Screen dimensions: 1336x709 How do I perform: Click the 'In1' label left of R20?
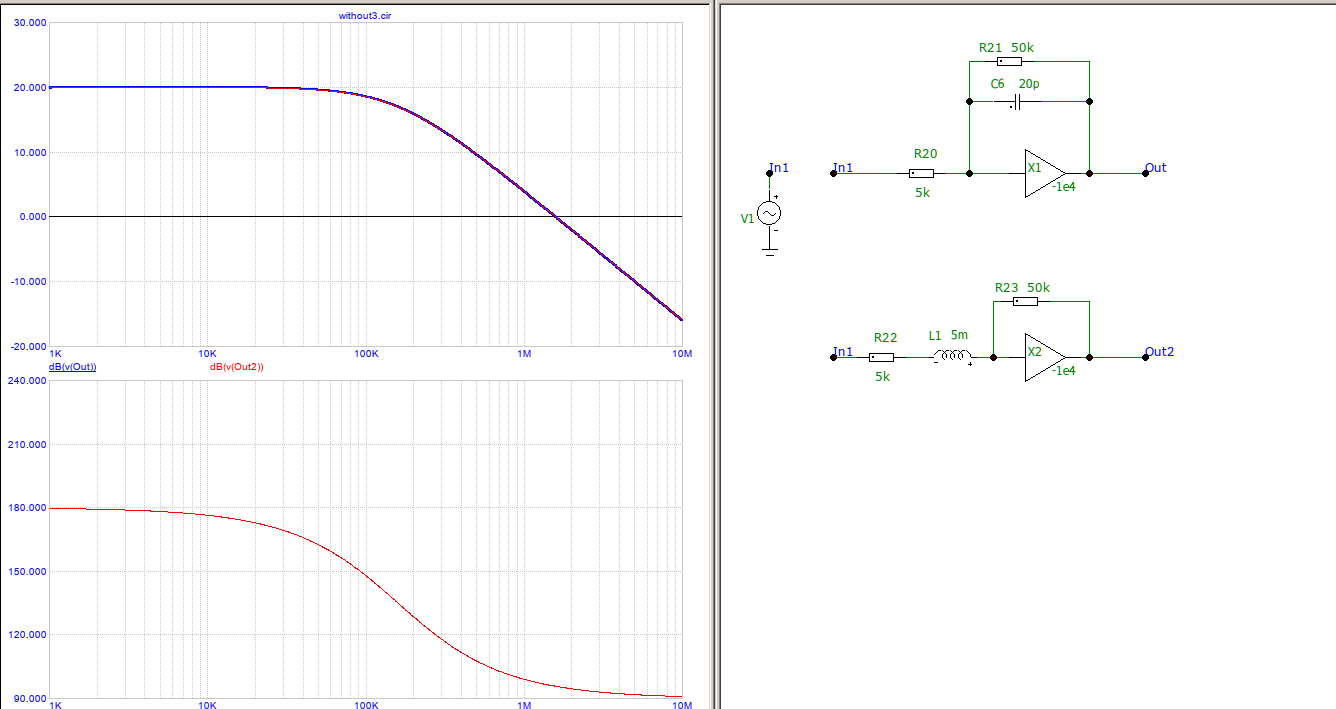click(843, 167)
